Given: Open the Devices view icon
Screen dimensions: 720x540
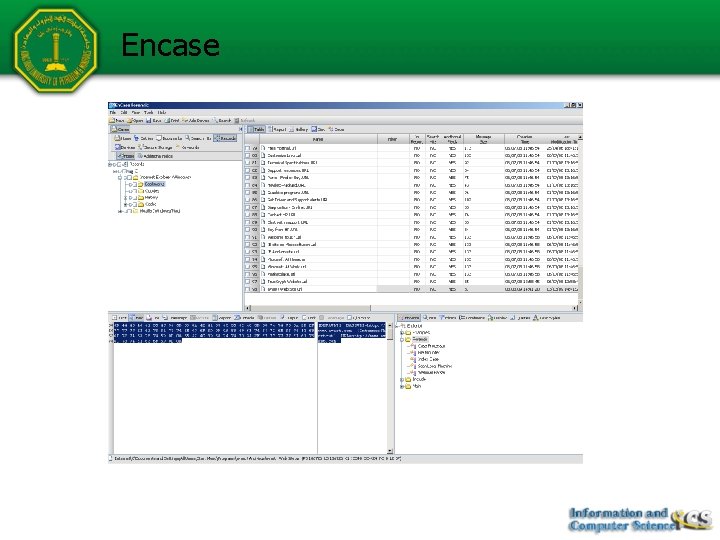Looking at the screenshot, I should 125,147.
